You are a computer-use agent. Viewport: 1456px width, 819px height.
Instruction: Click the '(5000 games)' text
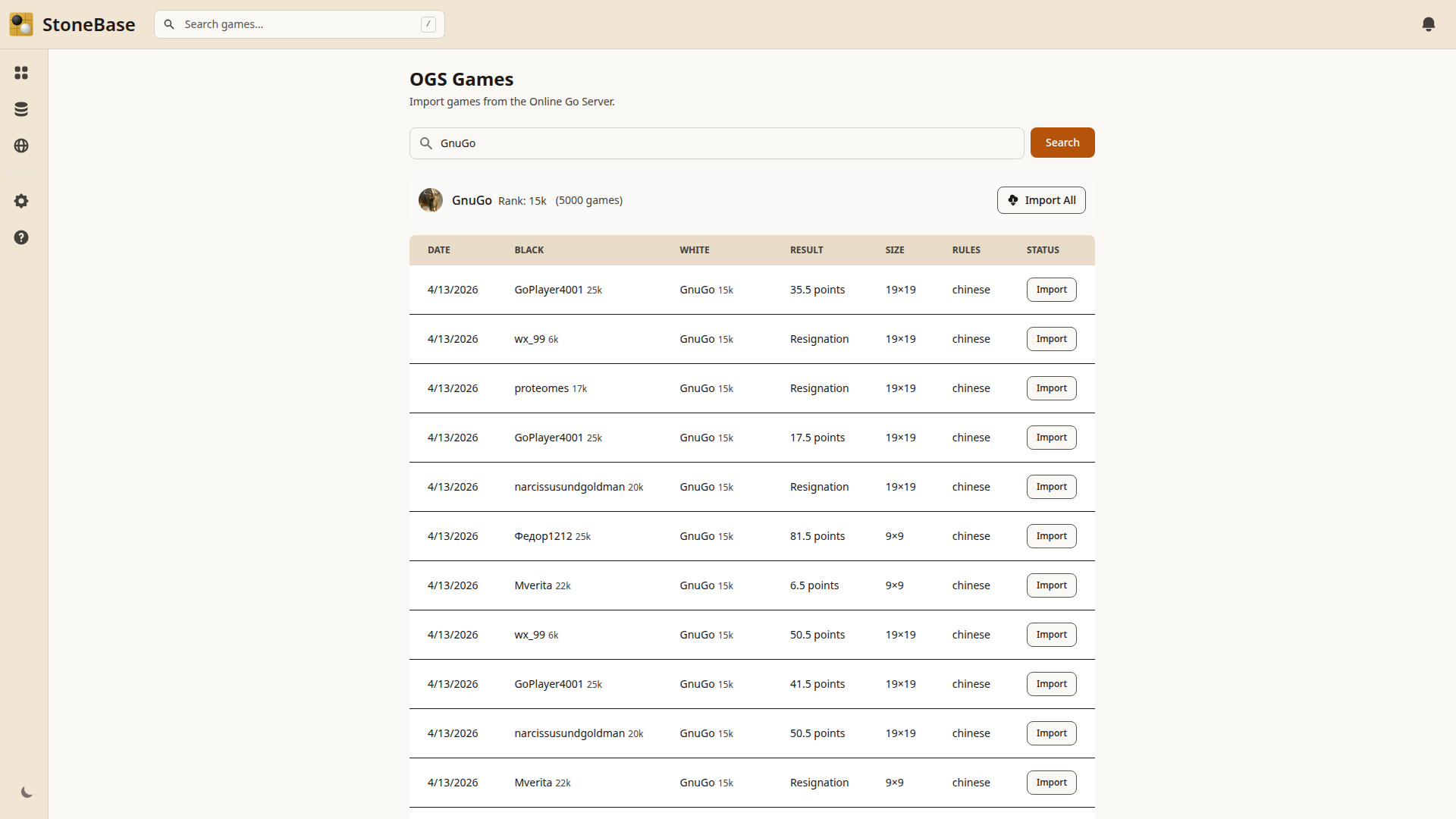tap(588, 200)
